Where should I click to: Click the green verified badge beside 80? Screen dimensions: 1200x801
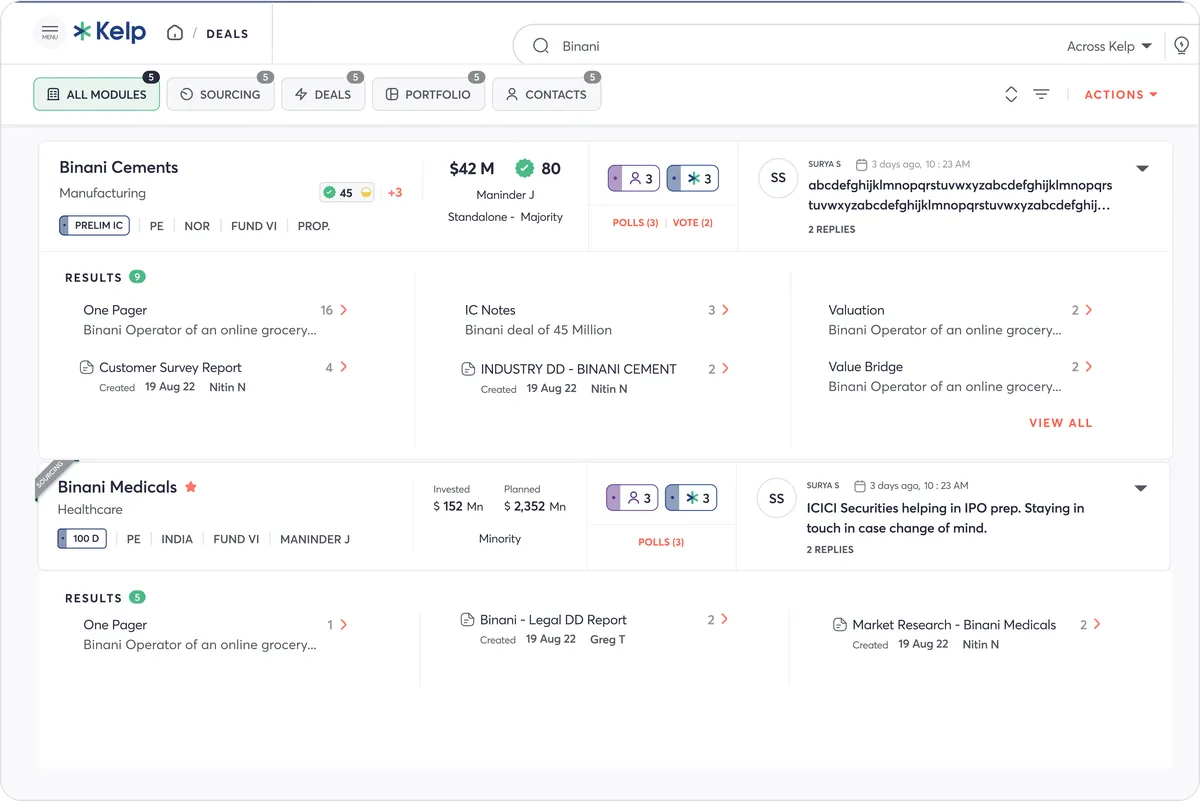point(524,168)
